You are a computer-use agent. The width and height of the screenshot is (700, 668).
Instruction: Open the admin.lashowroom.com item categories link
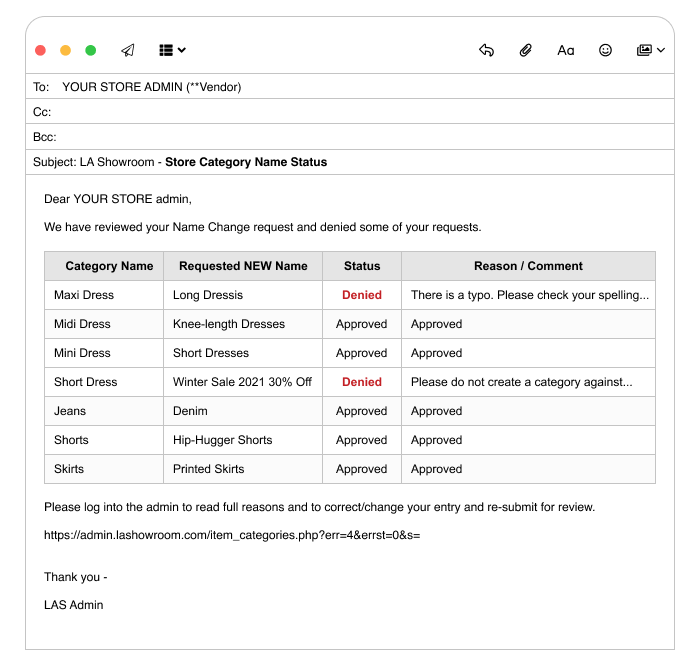tap(231, 535)
